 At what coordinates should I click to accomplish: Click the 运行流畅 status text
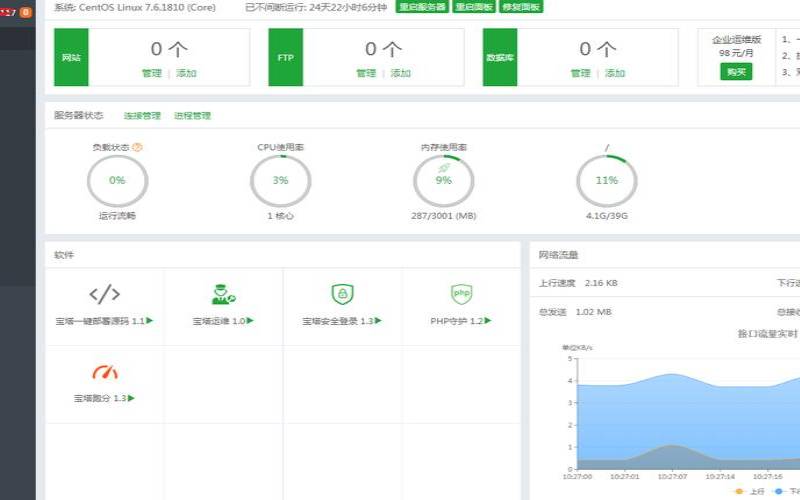[x=117, y=216]
